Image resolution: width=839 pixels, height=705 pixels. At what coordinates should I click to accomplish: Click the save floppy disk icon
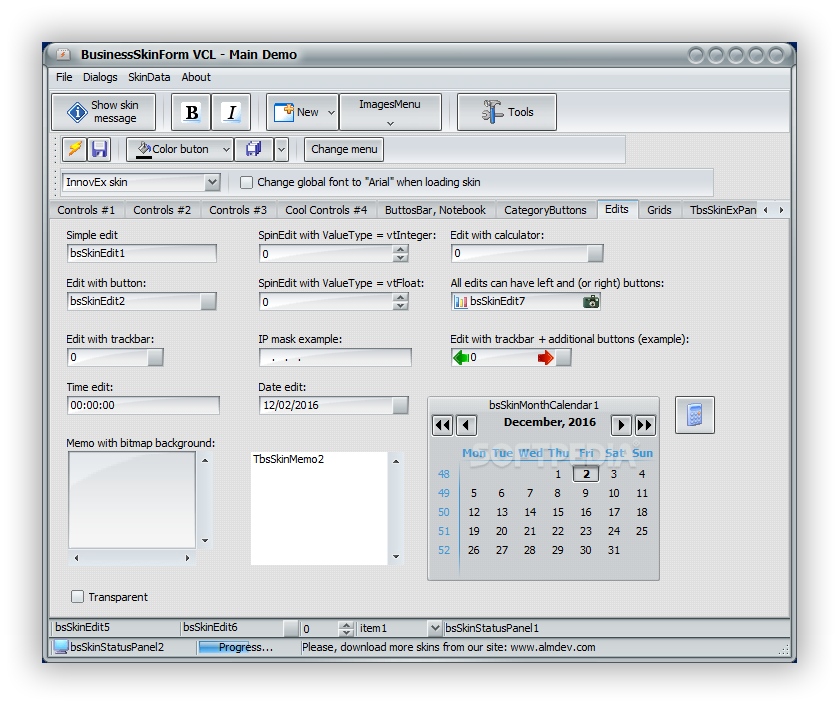99,149
